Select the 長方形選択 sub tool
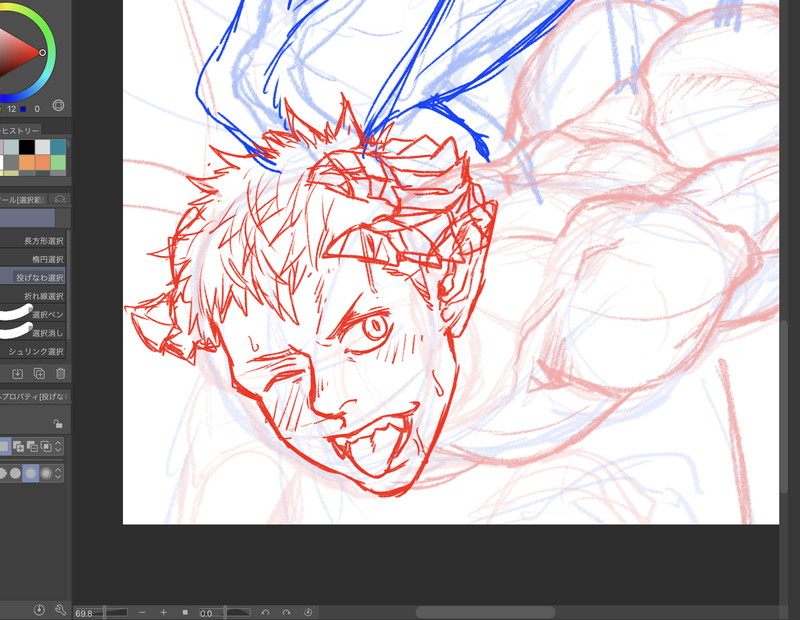800x620 pixels. point(33,240)
